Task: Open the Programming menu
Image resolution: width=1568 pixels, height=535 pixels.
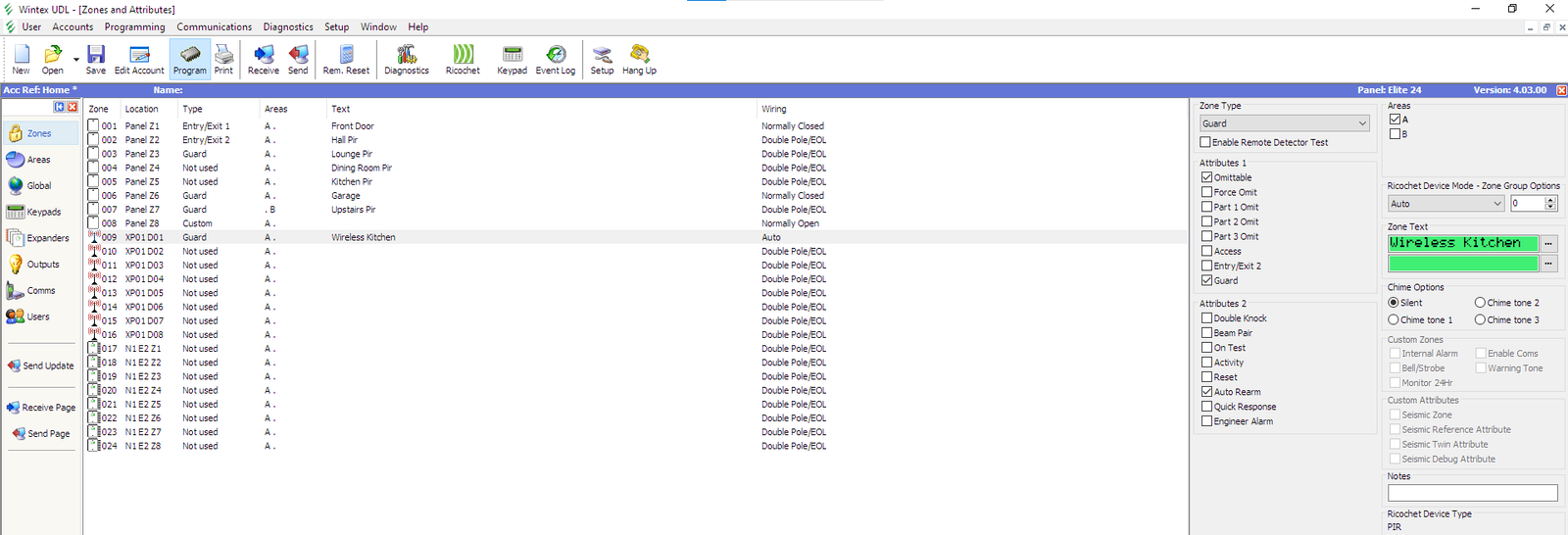Action: click(134, 27)
